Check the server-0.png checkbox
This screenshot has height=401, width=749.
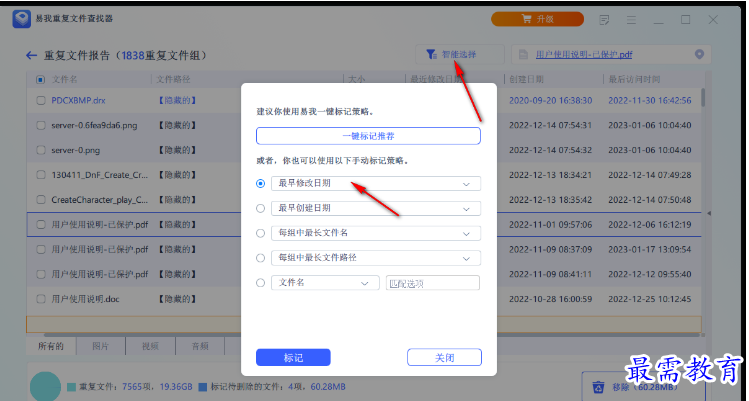click(x=41, y=150)
